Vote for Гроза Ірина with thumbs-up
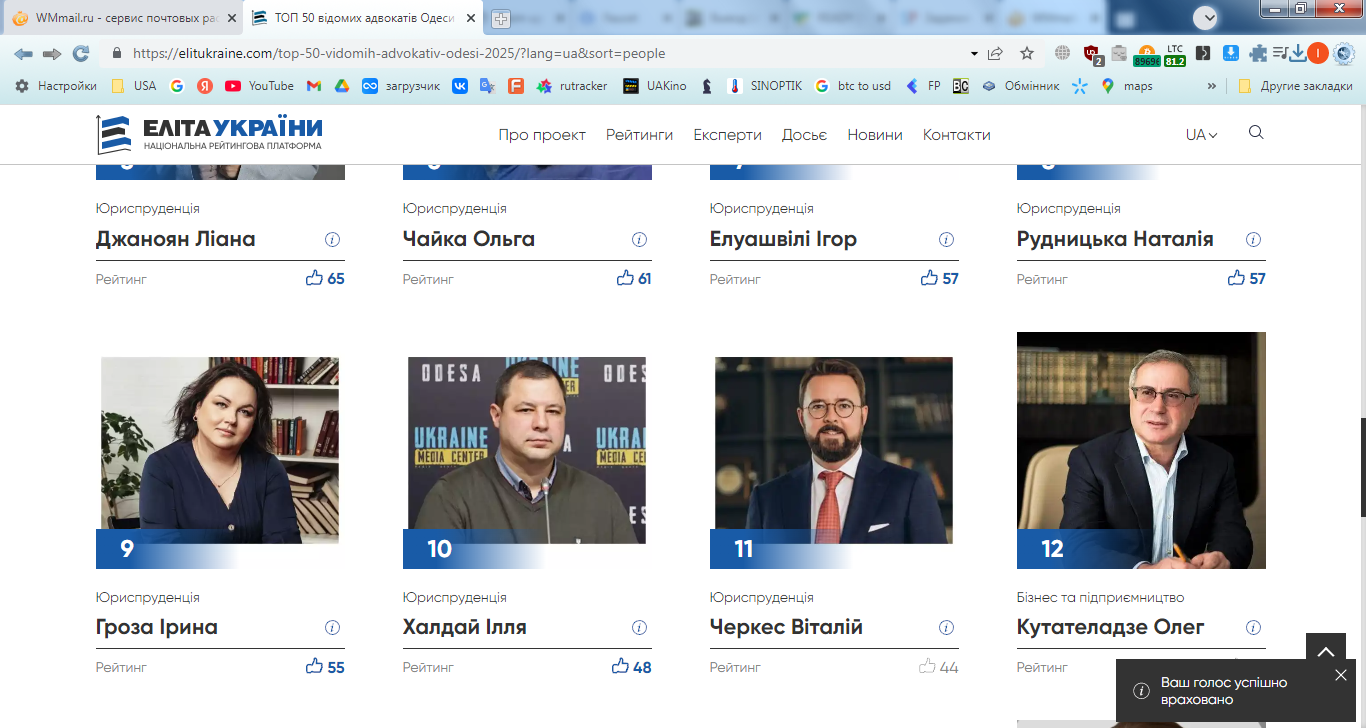 click(314, 666)
